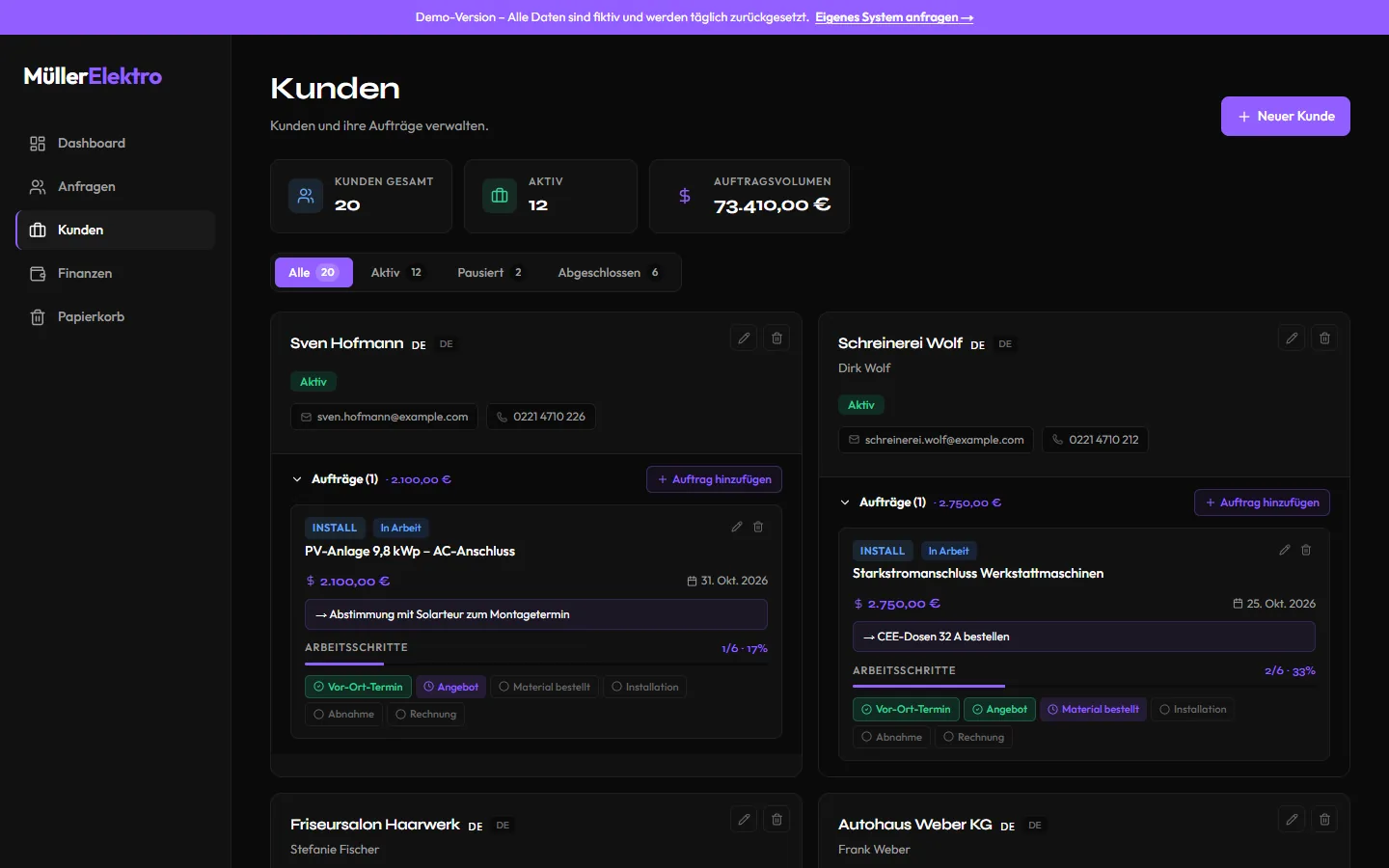Delete Schreinerei Wolf using trash icon

coord(1324,339)
